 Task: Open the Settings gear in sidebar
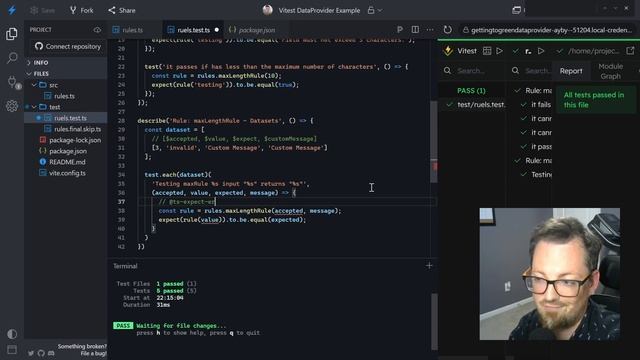pyautogui.click(x=12, y=106)
